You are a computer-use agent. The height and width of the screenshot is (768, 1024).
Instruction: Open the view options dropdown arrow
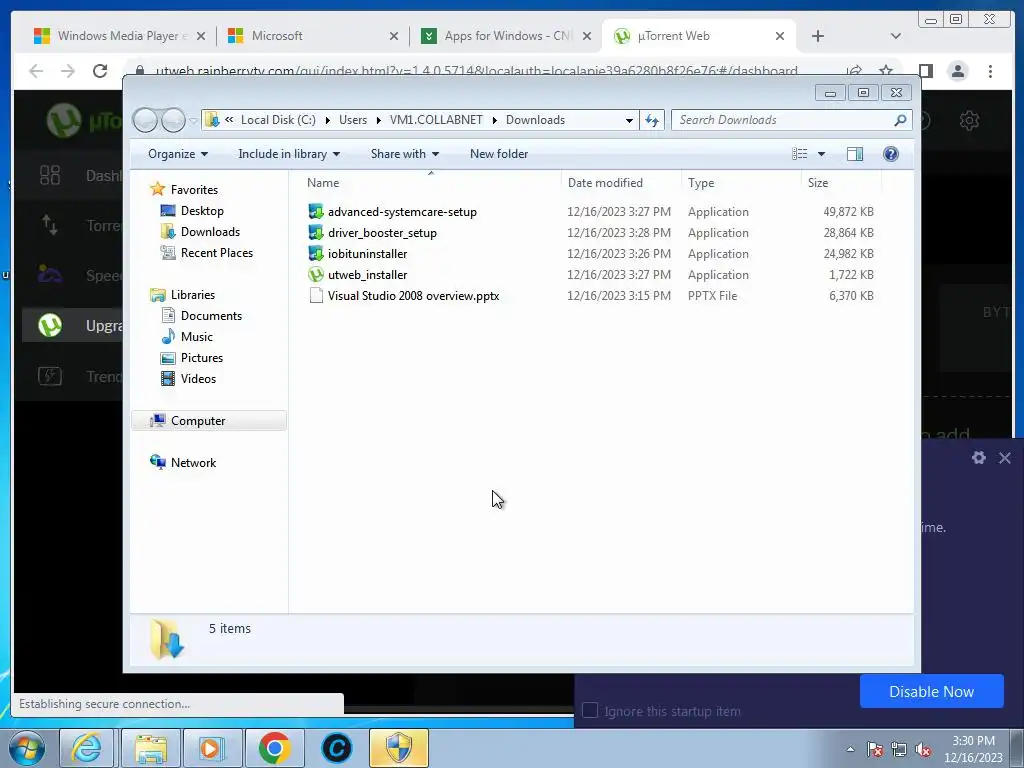pos(821,154)
